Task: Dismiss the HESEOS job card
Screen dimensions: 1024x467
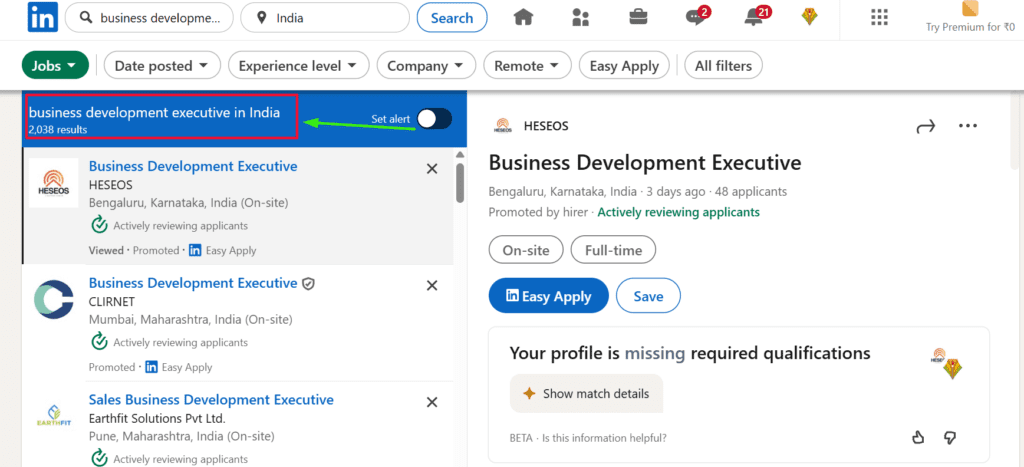Action: (x=432, y=169)
